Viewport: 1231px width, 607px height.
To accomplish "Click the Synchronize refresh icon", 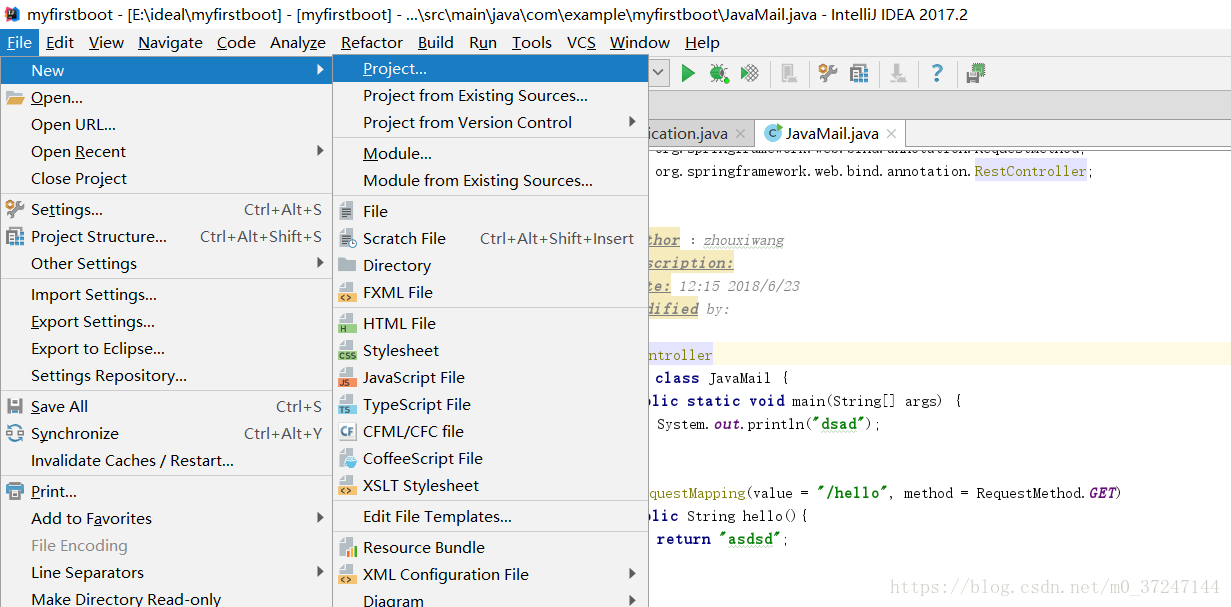I will tap(15, 433).
